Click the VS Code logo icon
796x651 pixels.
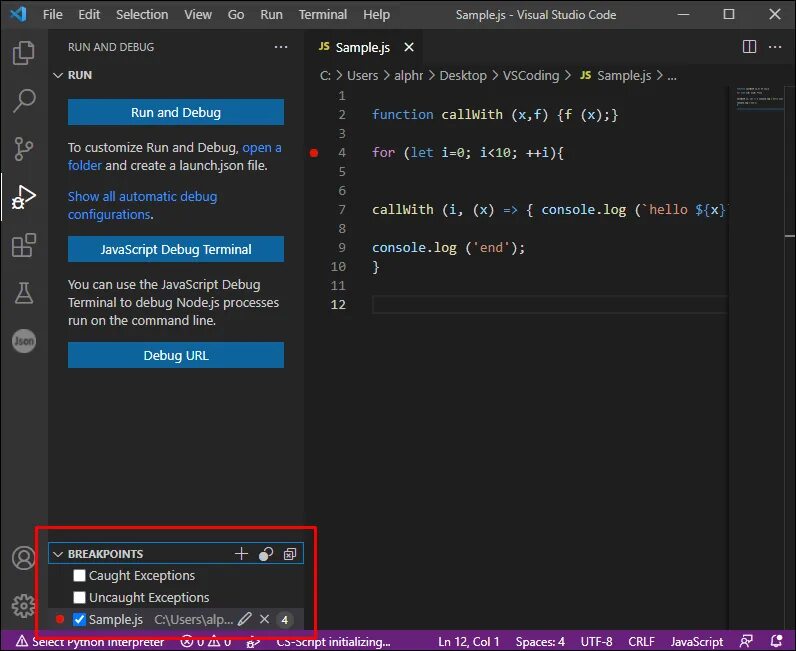[x=18, y=14]
